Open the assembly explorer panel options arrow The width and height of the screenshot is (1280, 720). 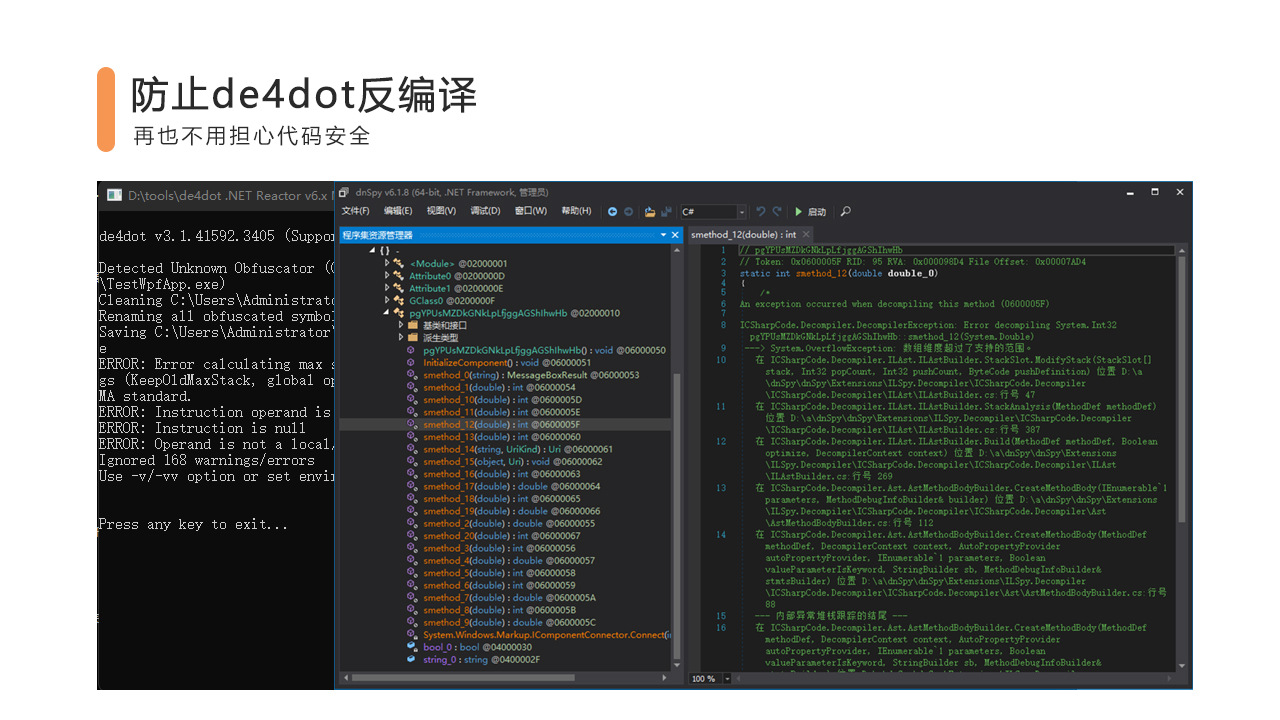click(662, 235)
